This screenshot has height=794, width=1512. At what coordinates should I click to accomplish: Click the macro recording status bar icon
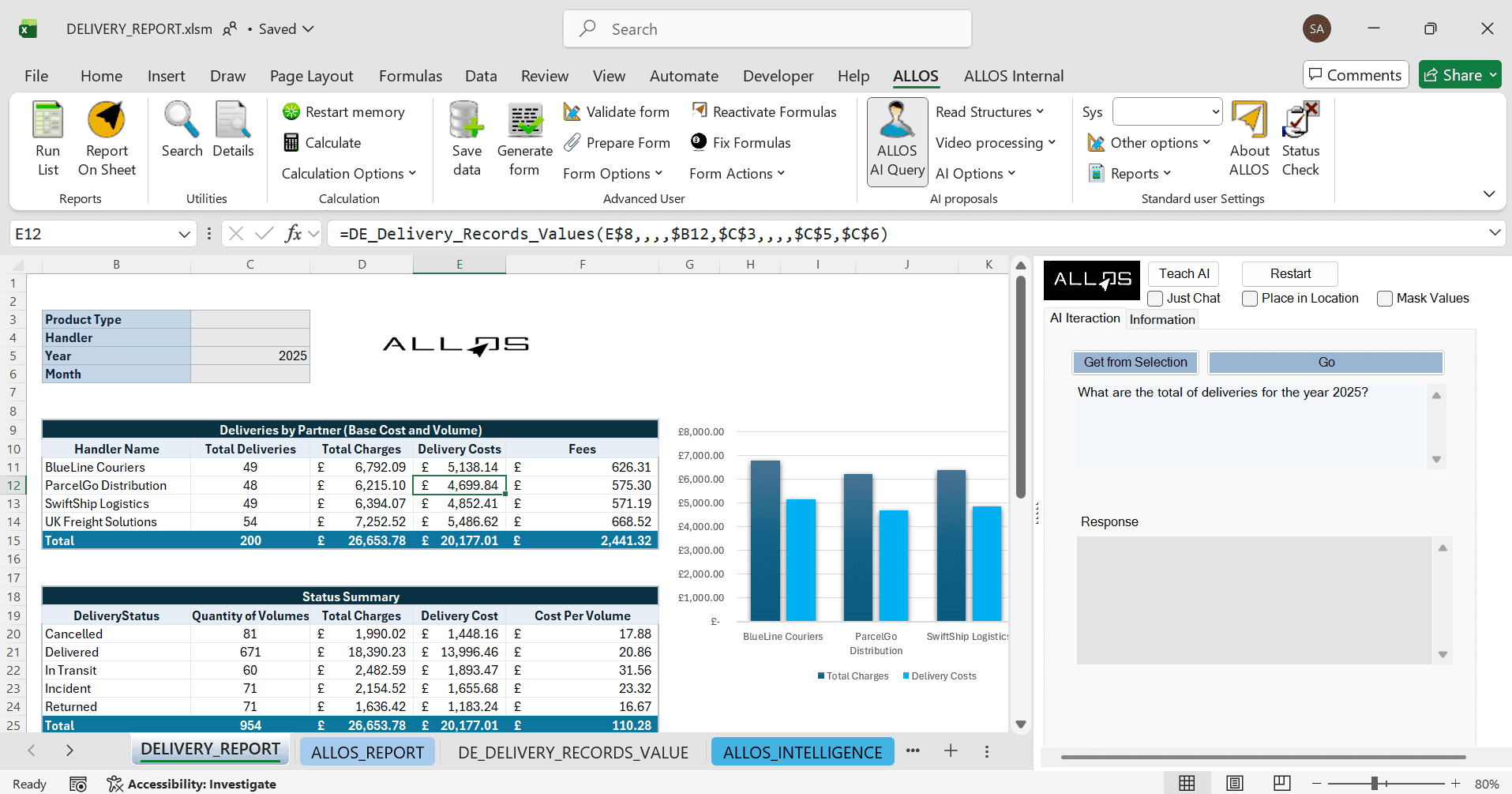pos(77,784)
